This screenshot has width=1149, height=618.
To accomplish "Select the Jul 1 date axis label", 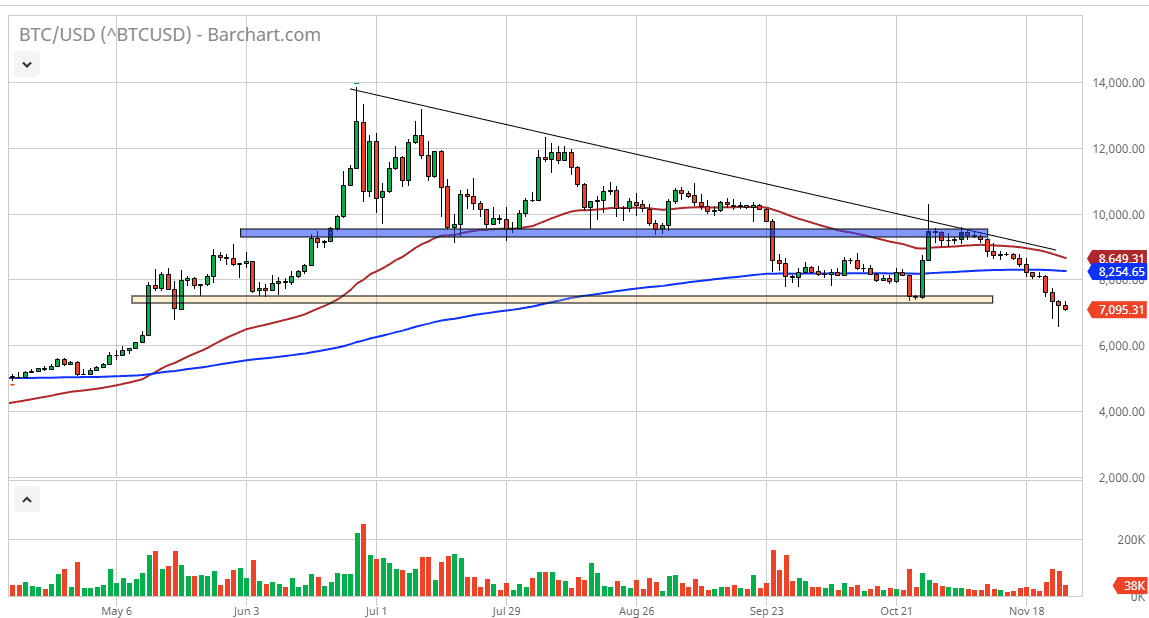I will (375, 610).
